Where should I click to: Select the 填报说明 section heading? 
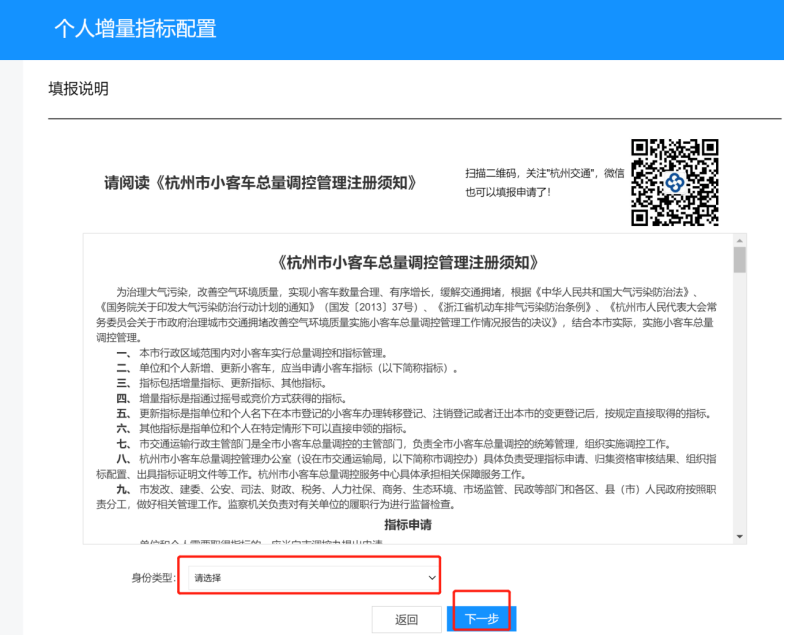point(79,89)
